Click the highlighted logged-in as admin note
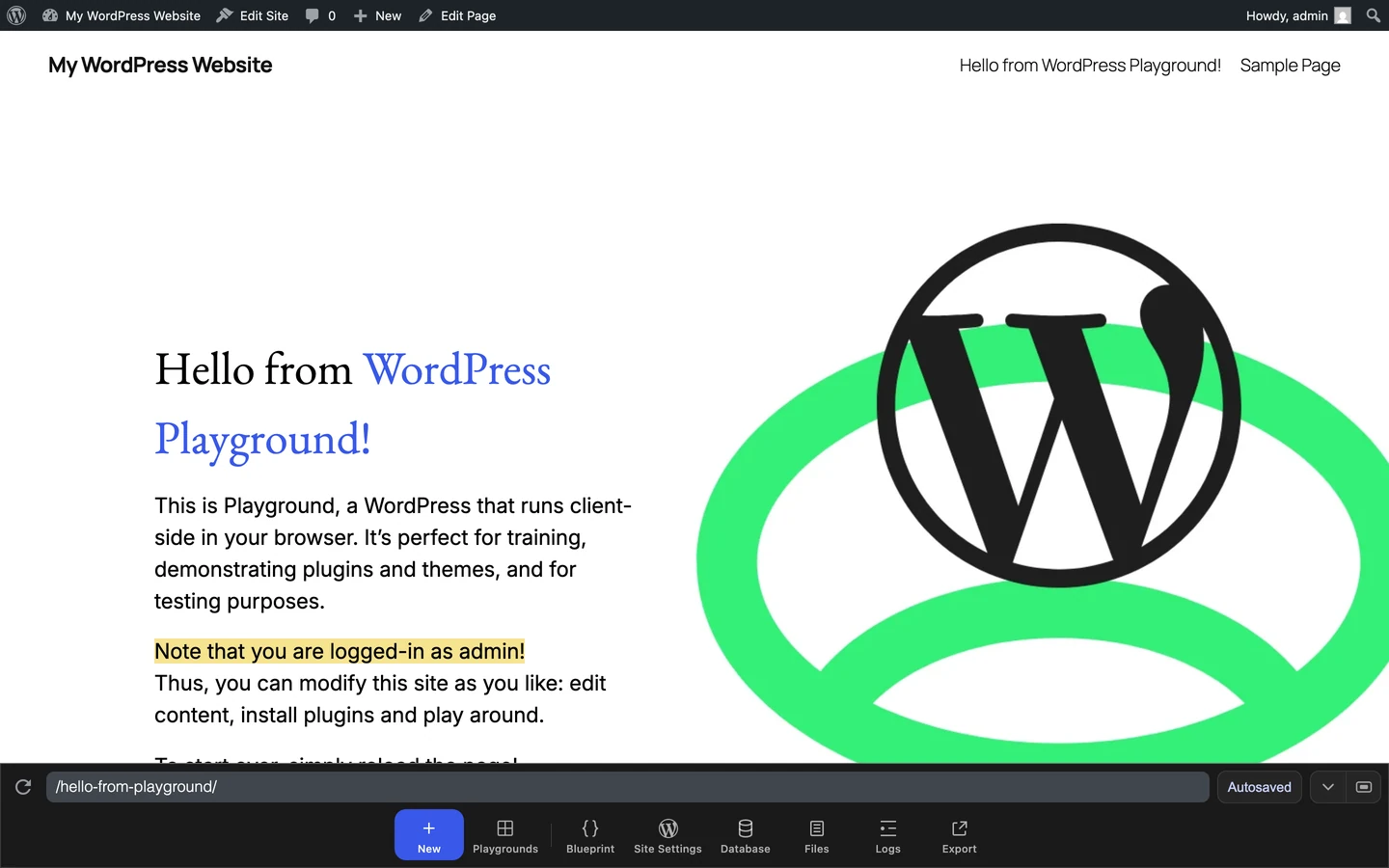1389x868 pixels. click(340, 651)
